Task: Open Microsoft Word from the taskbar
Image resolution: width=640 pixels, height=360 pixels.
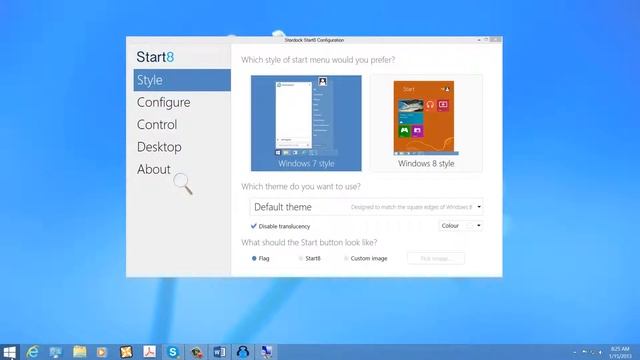Action: pyautogui.click(x=219, y=352)
